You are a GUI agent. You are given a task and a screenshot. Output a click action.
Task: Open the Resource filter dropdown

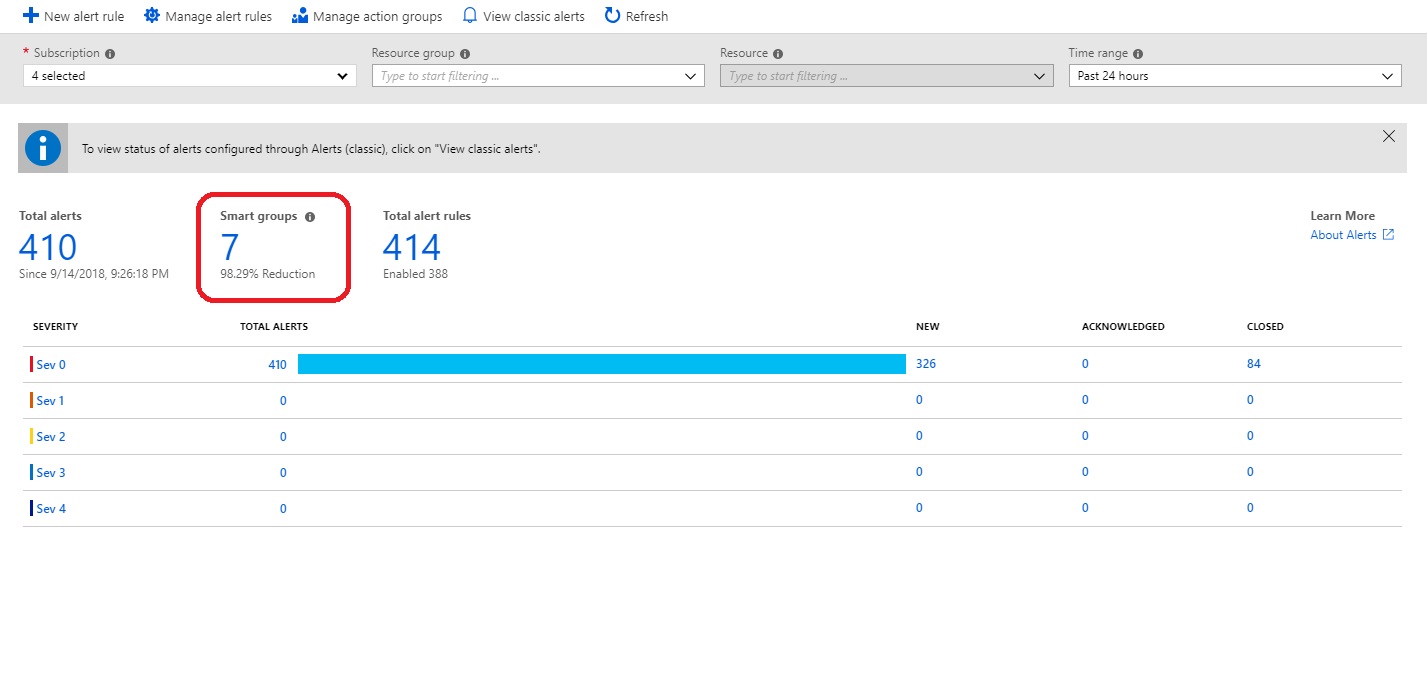pos(886,76)
